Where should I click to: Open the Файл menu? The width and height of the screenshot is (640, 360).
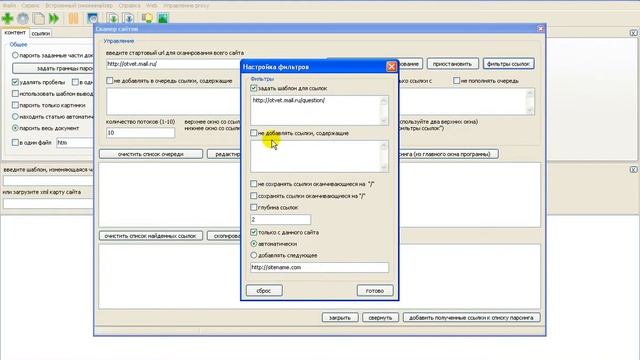coord(9,5)
